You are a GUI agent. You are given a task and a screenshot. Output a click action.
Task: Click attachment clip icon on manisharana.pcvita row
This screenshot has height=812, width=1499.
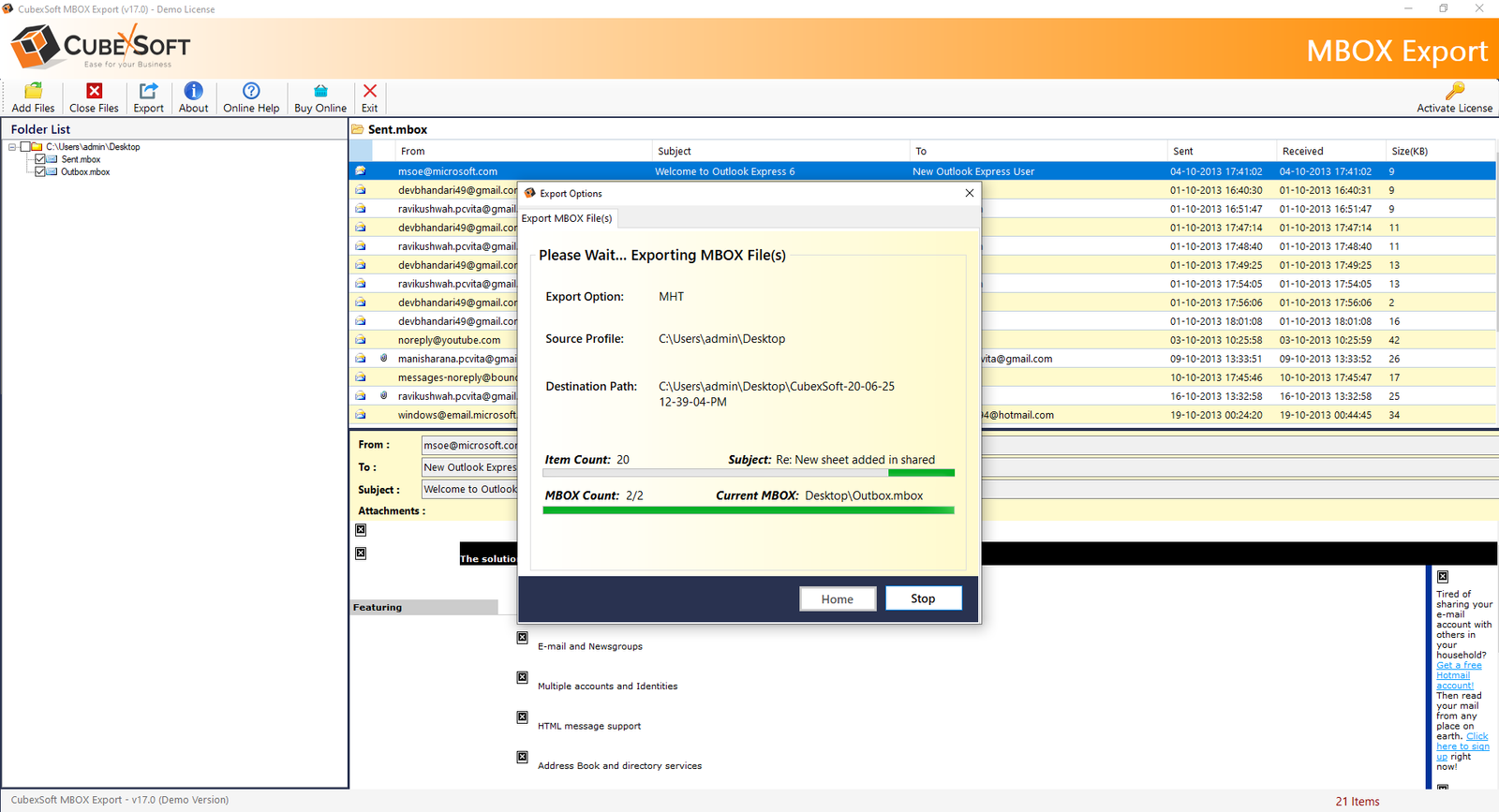point(383,359)
